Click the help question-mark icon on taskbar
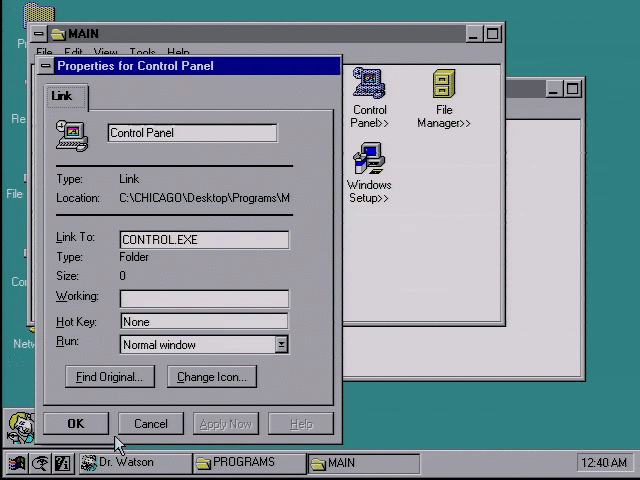 pos(62,463)
